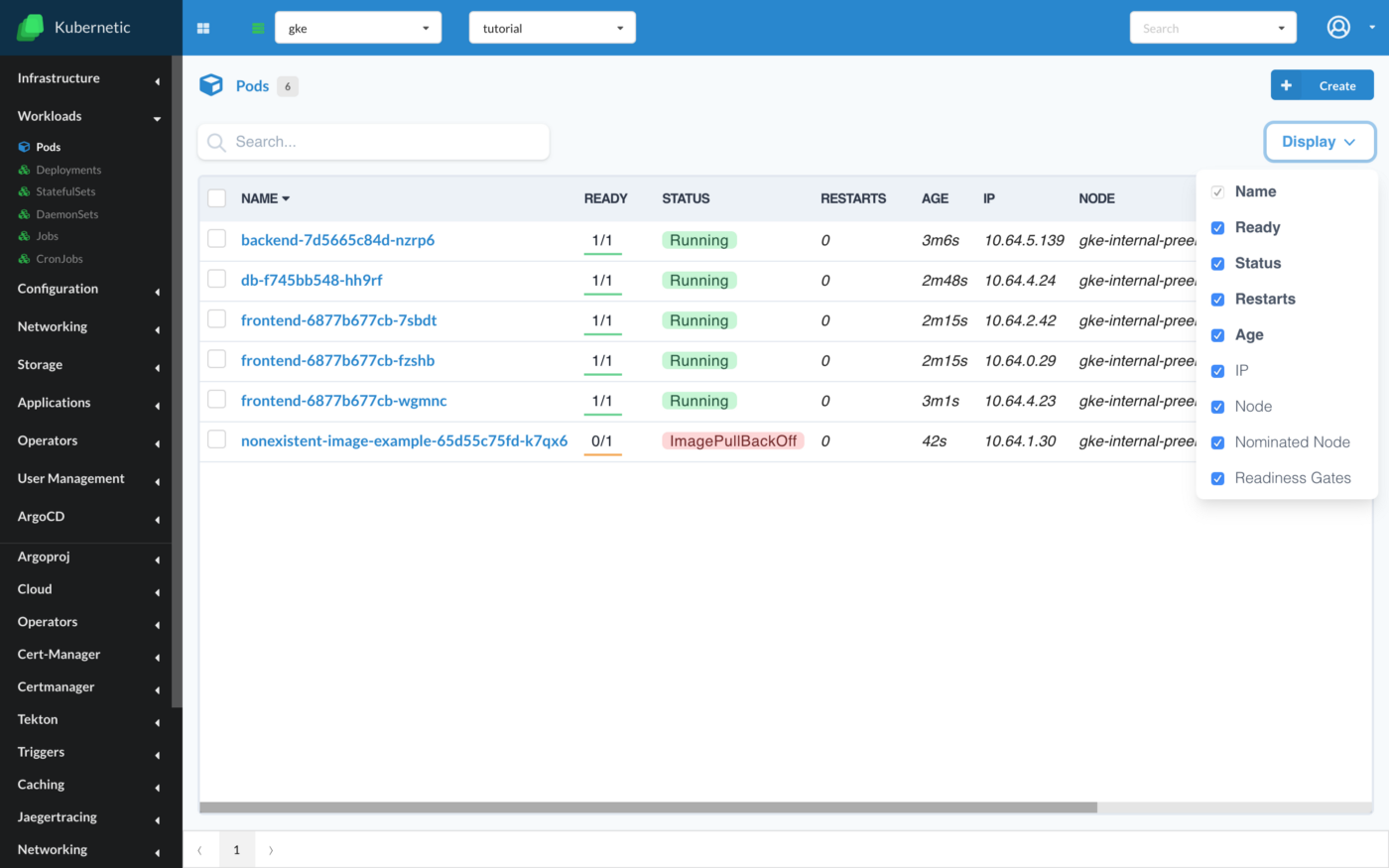Image resolution: width=1389 pixels, height=868 pixels.
Task: Click the Pods cube icon in header
Action: [211, 85]
